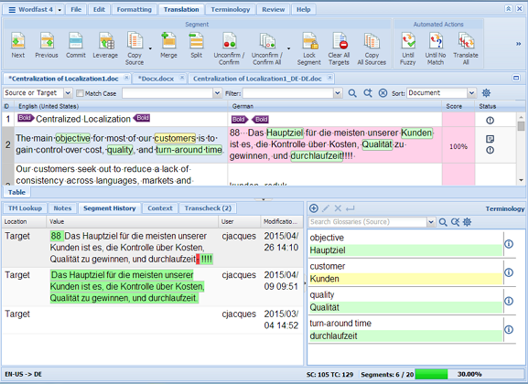Expand the search text dropdown
The width and height of the screenshot is (528, 384).
click(x=218, y=93)
